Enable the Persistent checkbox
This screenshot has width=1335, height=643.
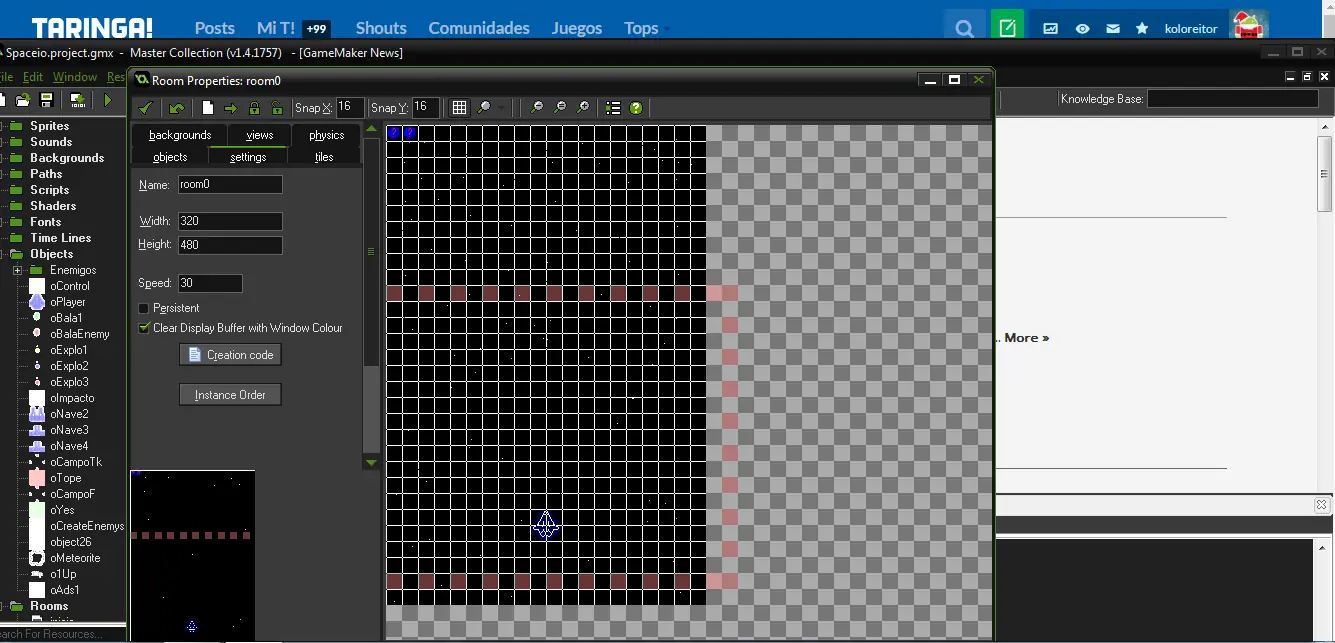(143, 308)
